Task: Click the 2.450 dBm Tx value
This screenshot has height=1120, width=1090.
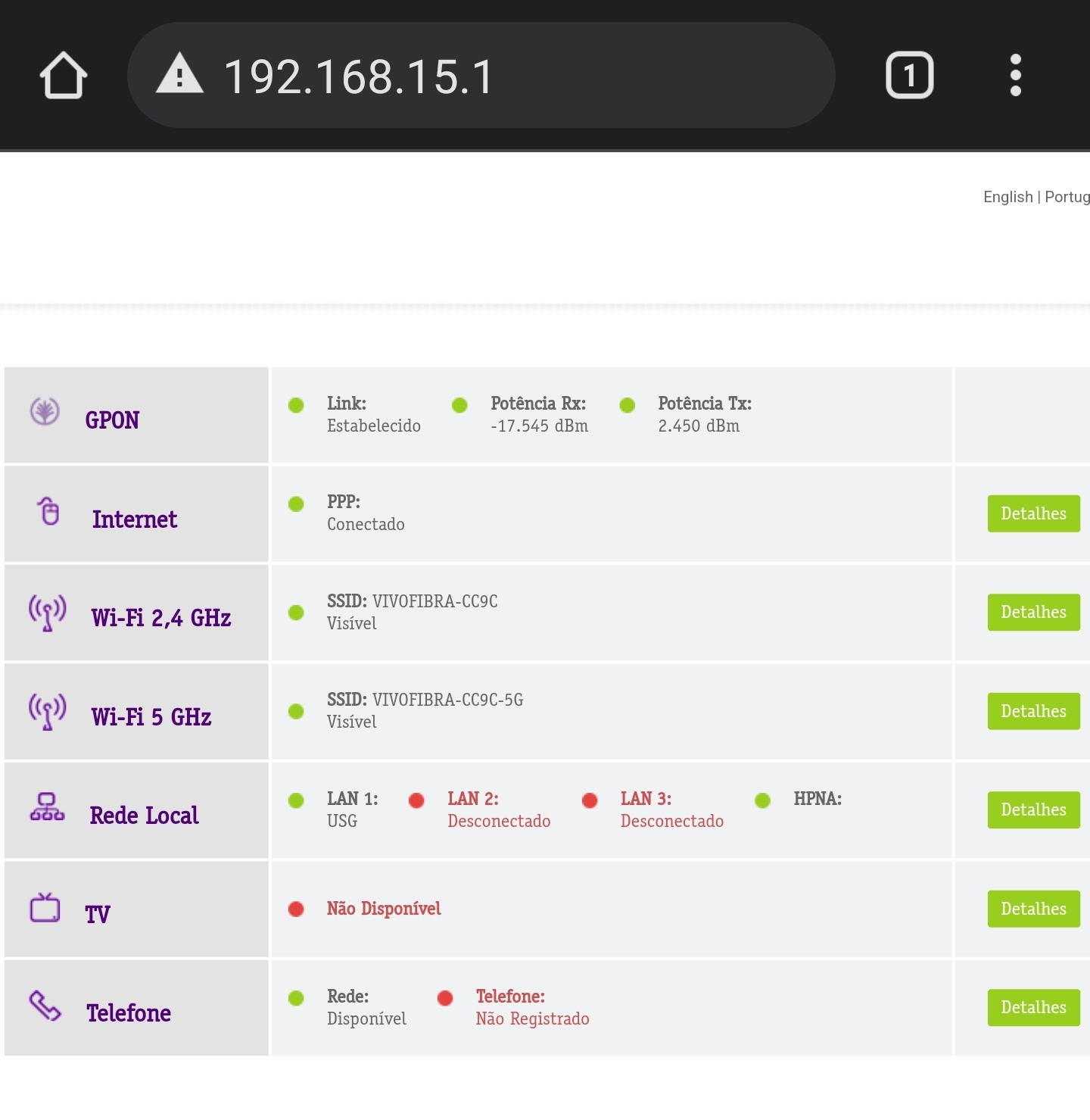Action: pos(699,426)
